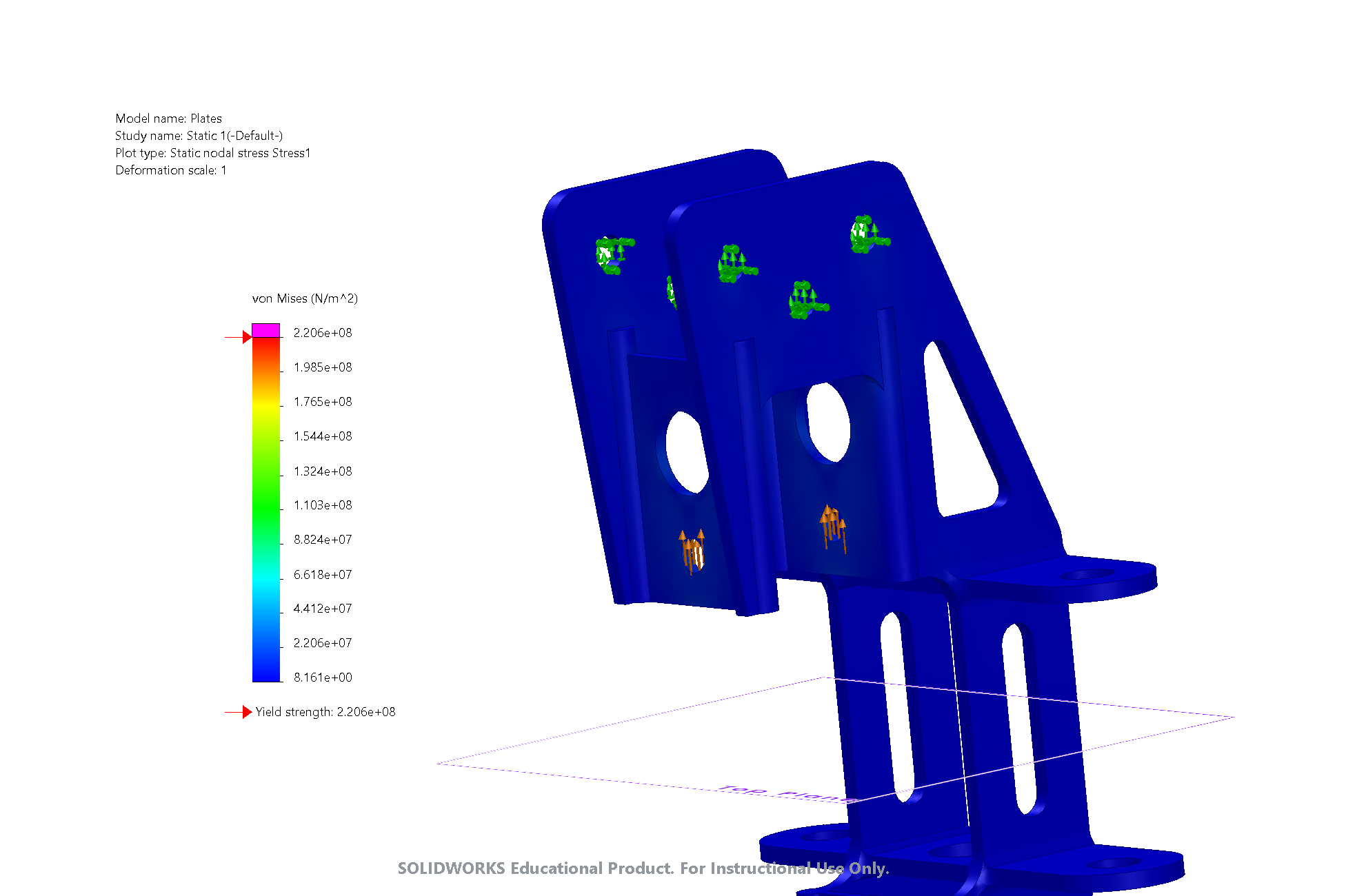Click the Study name: Static 1 text
This screenshot has width=1366, height=896.
click(x=199, y=136)
